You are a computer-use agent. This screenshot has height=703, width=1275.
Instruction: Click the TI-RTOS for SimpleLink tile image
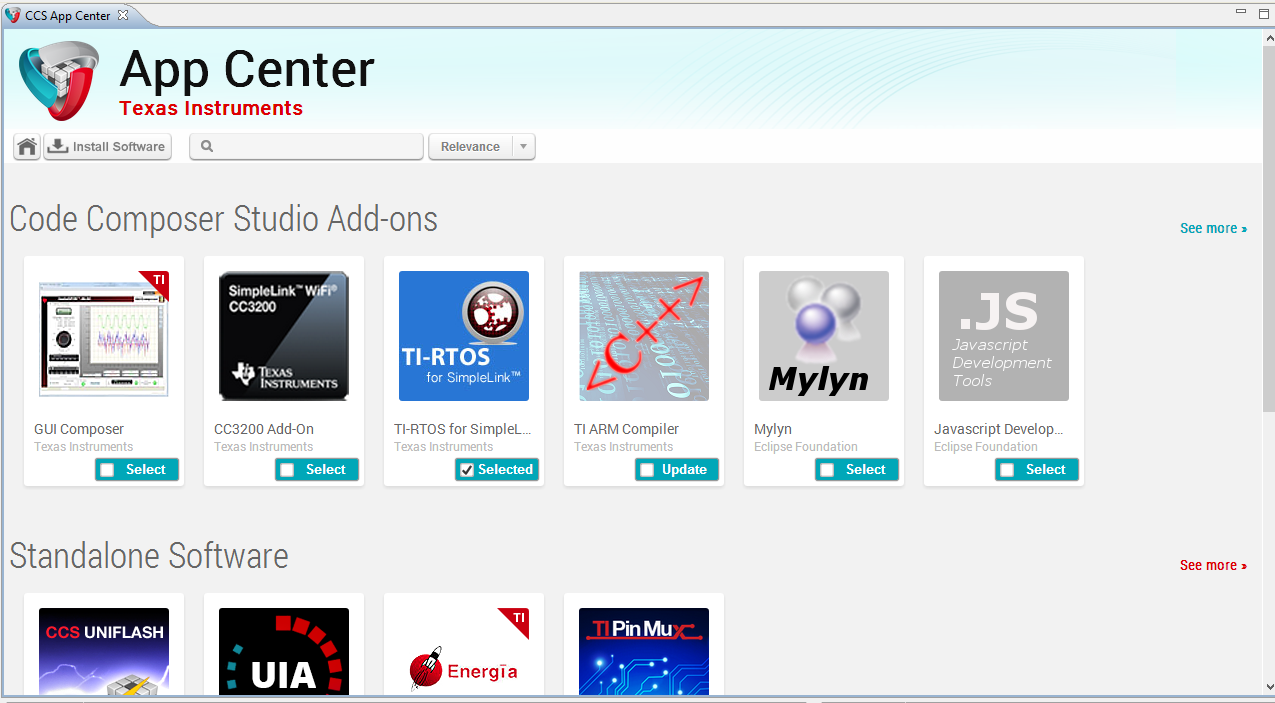(x=463, y=335)
